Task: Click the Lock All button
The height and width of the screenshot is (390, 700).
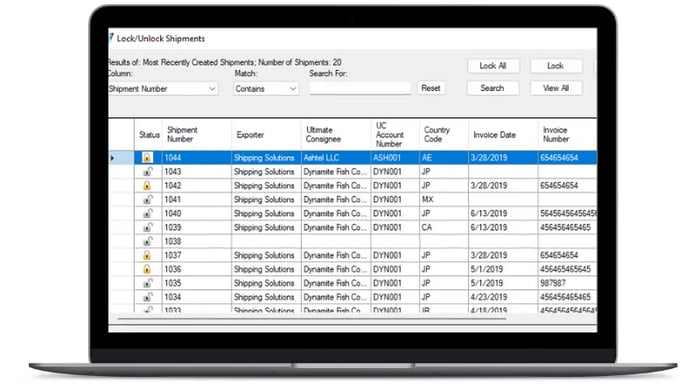Action: point(493,66)
